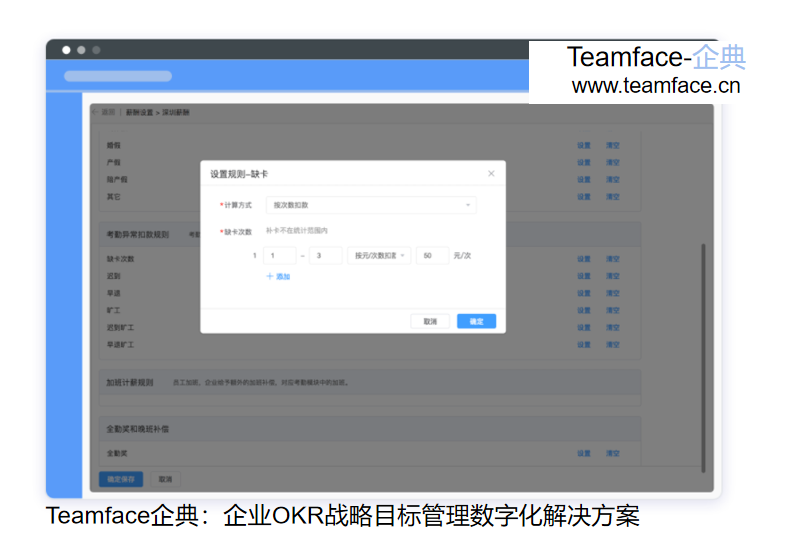Select 薪酬设置 in the breadcrumb
The height and width of the screenshot is (549, 806).
click(x=139, y=113)
